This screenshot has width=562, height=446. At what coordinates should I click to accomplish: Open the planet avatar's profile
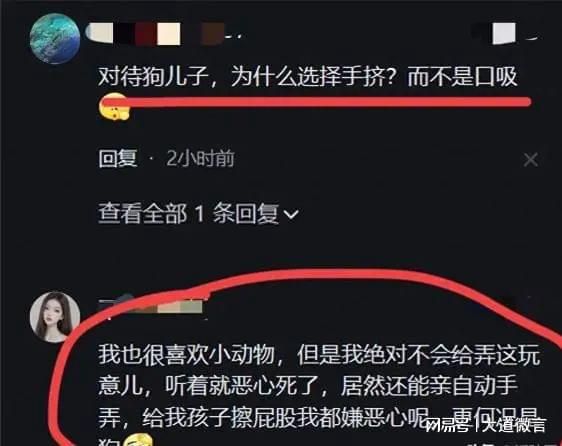[x=55, y=38]
